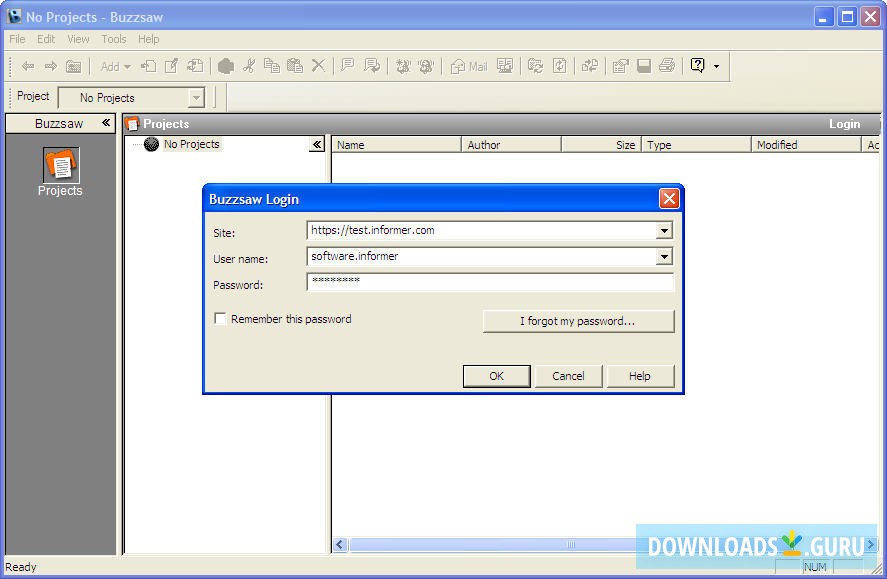Sort by Name column header
The width and height of the screenshot is (887, 579).
(396, 145)
